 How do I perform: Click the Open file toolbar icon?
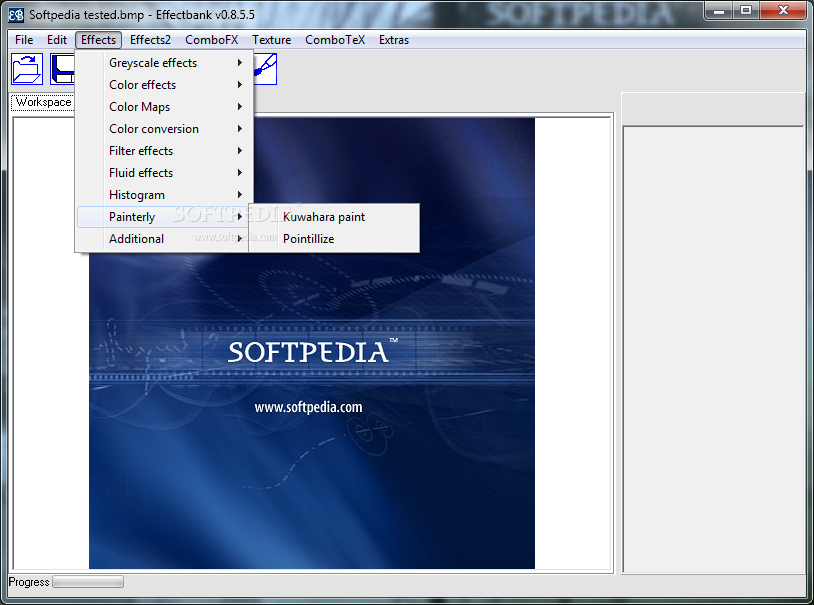pos(27,69)
